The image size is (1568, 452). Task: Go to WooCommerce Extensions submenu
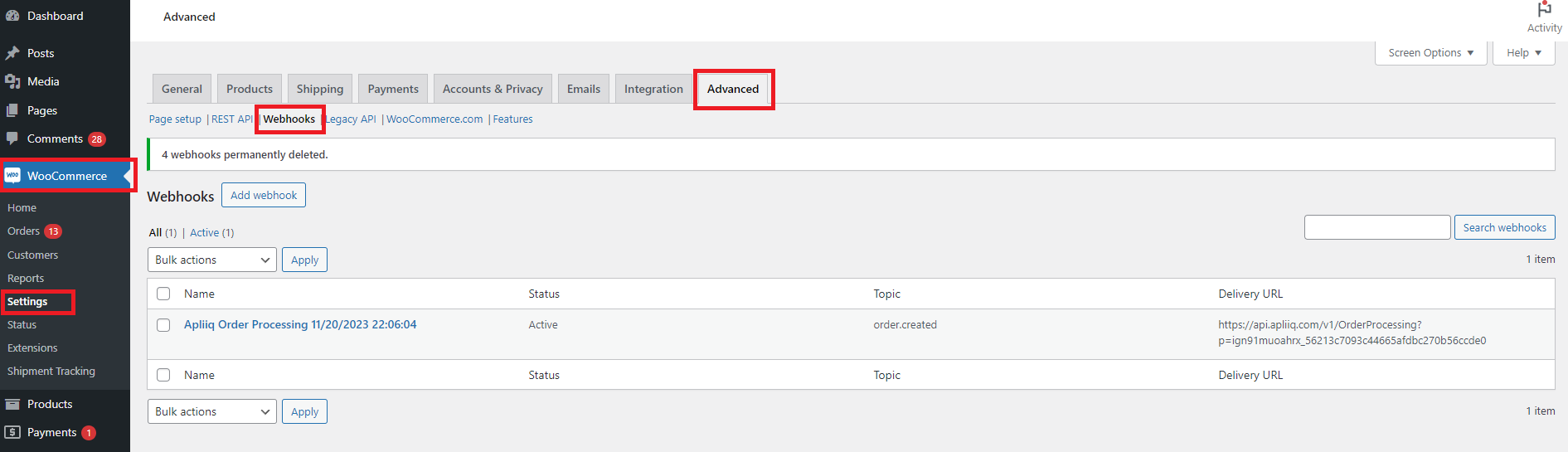(x=32, y=348)
